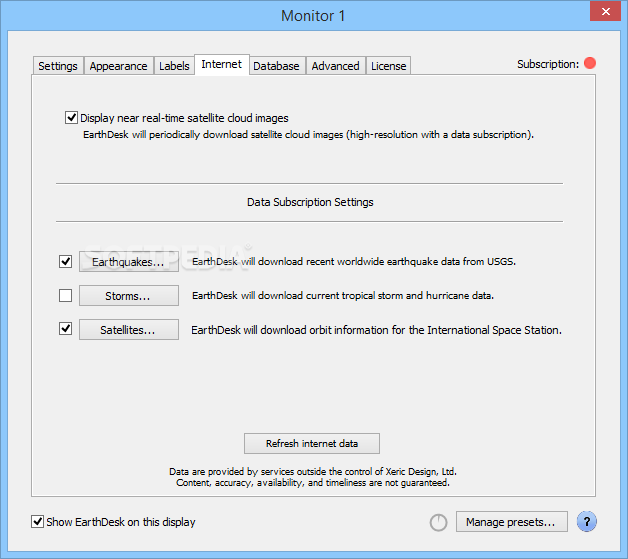This screenshot has height=559, width=628.
Task: Uncheck Display near real-time satellite cloud images
Action: tap(71, 118)
